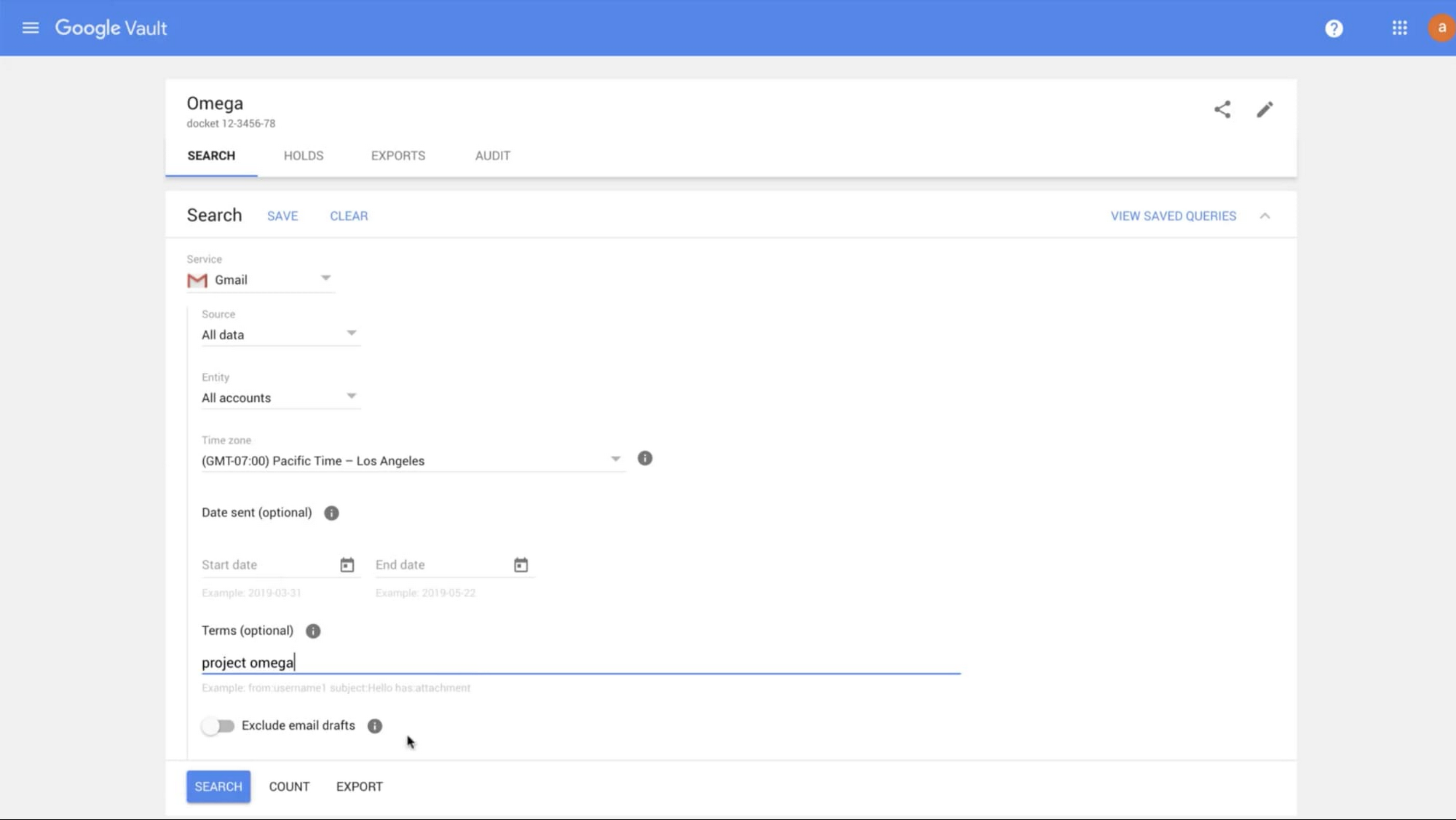This screenshot has height=820, width=1456.
Task: Click the Google help icon
Action: click(x=1334, y=27)
